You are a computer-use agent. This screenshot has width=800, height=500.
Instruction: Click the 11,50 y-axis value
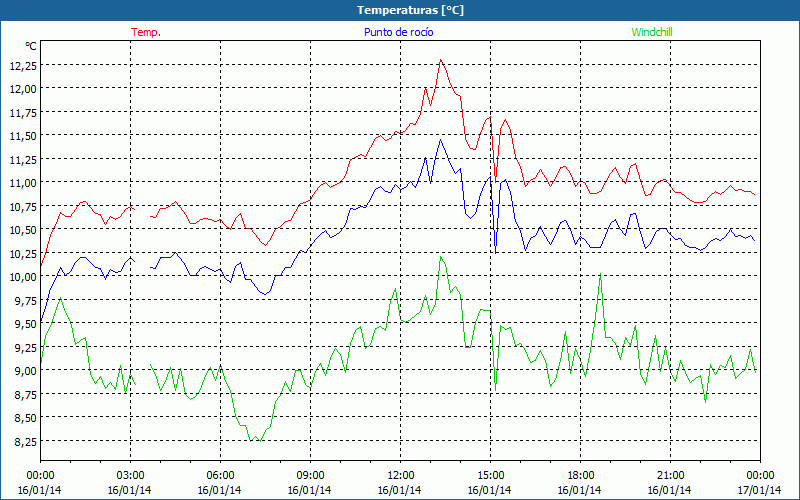[23, 136]
